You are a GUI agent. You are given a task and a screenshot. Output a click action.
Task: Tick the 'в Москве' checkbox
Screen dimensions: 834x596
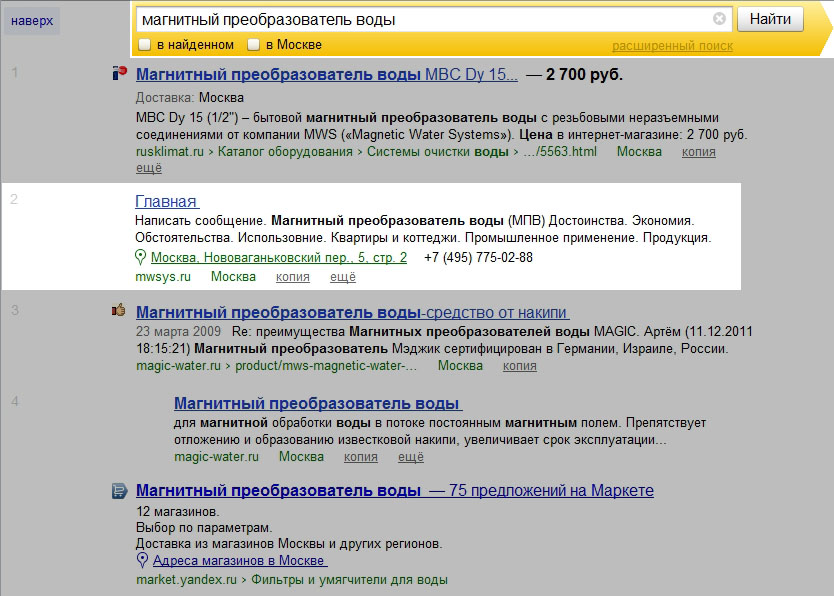254,45
